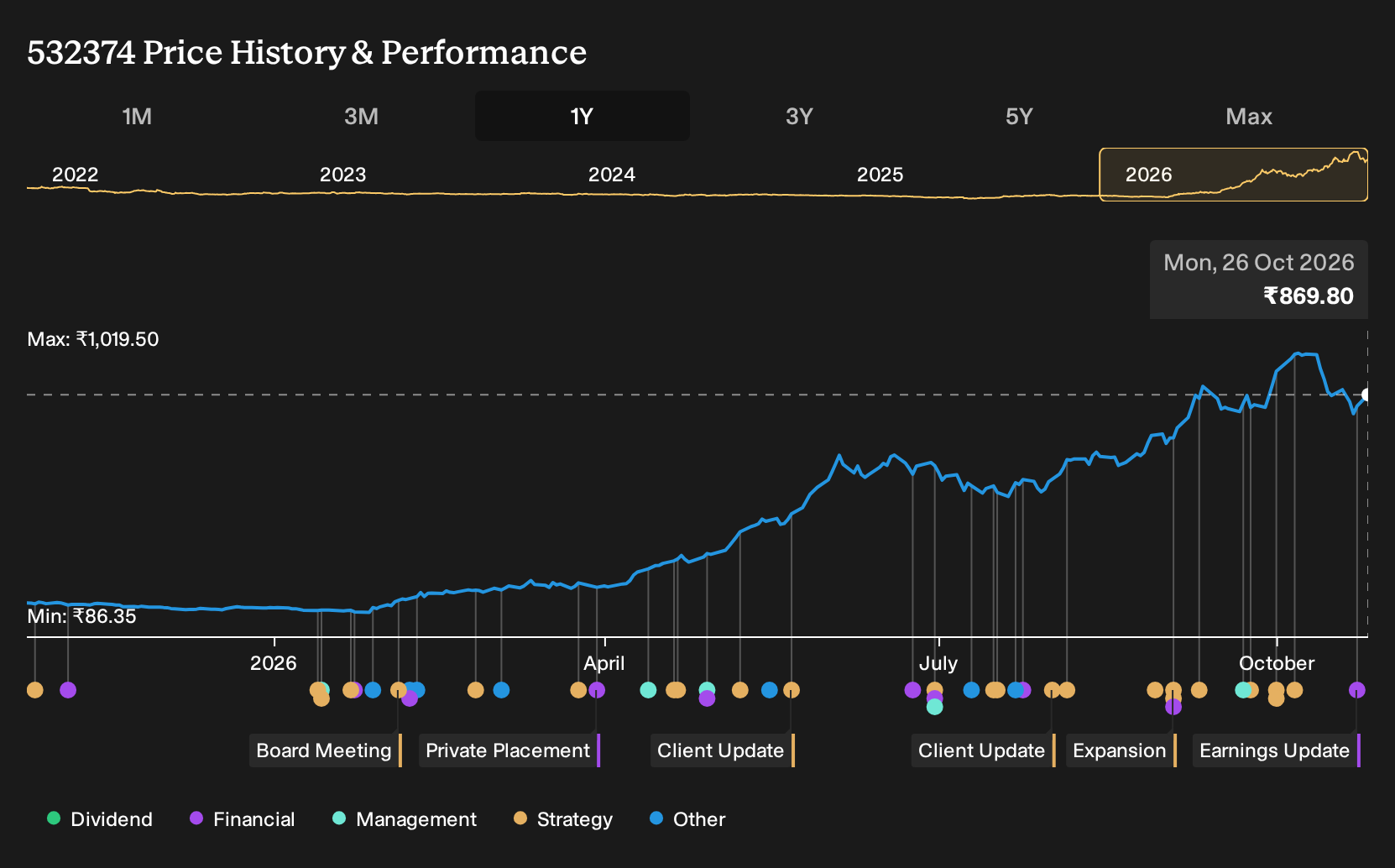The image size is (1395, 868).
Task: Jump to 2023 on the overview timeline
Action: (342, 175)
